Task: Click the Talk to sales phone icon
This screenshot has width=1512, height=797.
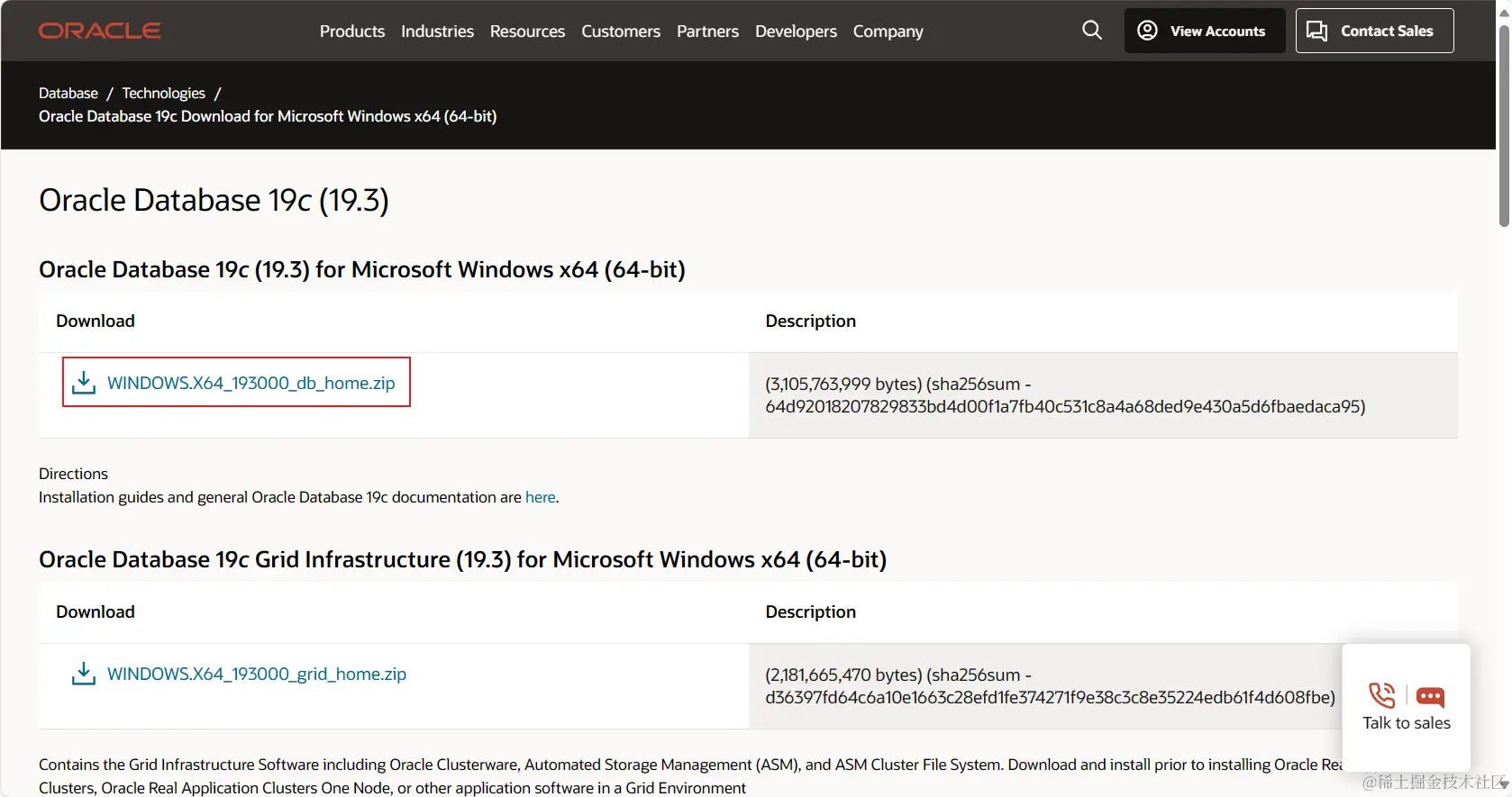Action: click(x=1381, y=695)
